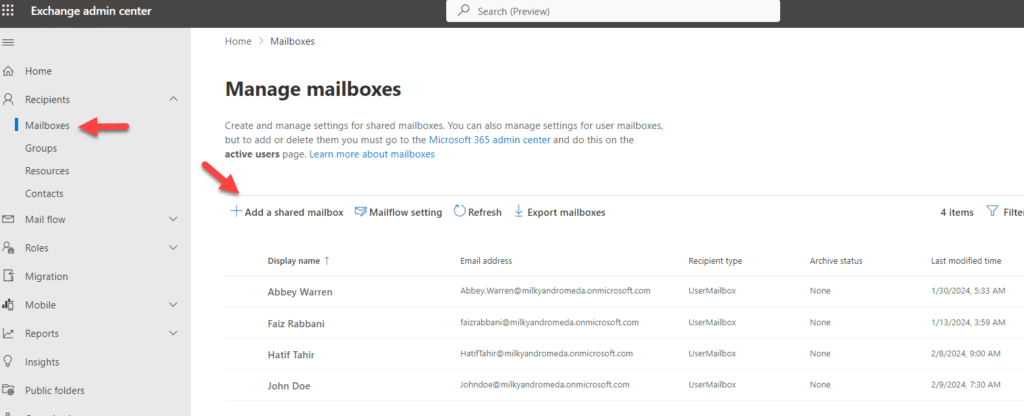Open Faiz Rabbani mailbox
The width and height of the screenshot is (1024, 416).
tap(296, 323)
